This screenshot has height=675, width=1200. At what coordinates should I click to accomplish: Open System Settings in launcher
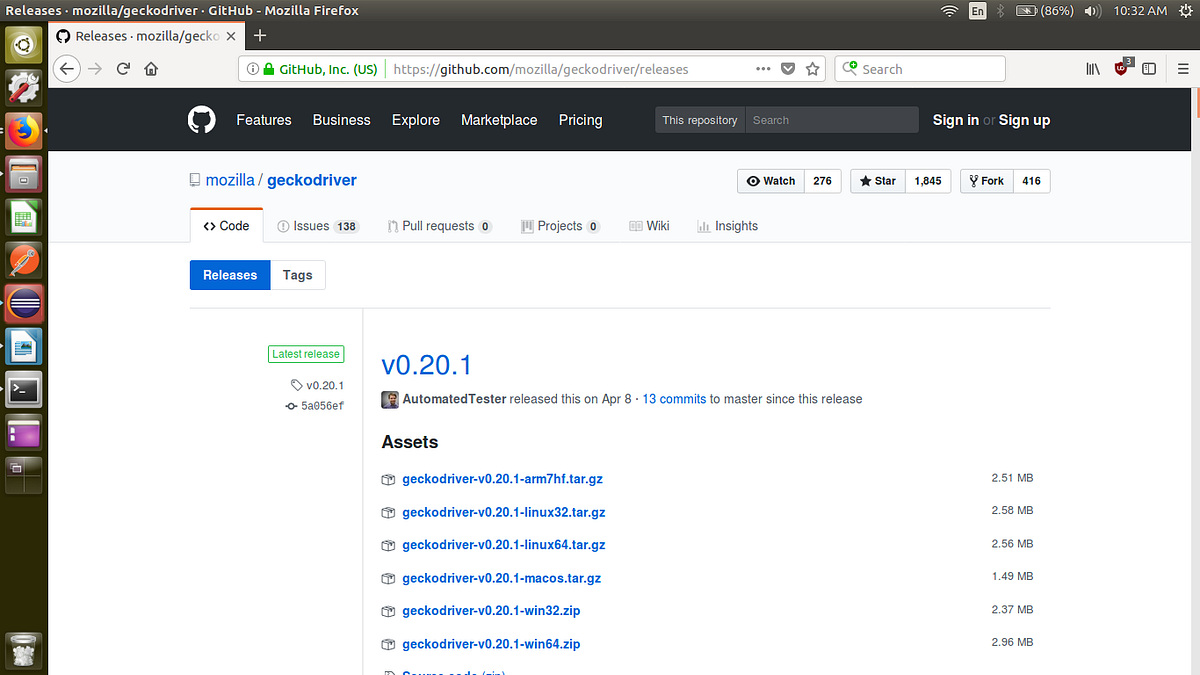(x=24, y=87)
